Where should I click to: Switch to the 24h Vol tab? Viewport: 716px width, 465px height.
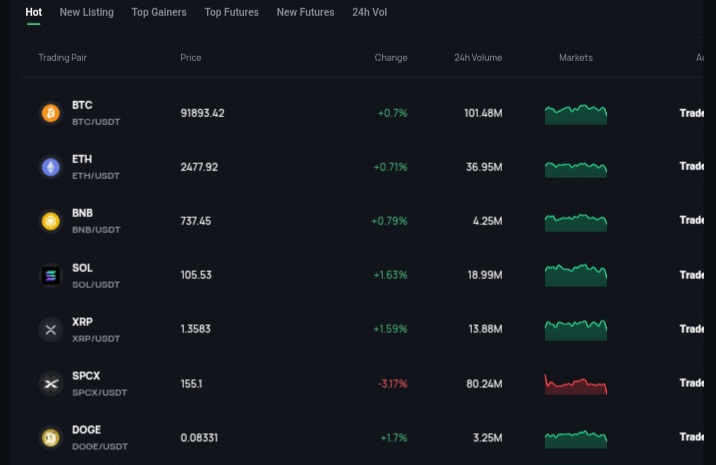369,12
